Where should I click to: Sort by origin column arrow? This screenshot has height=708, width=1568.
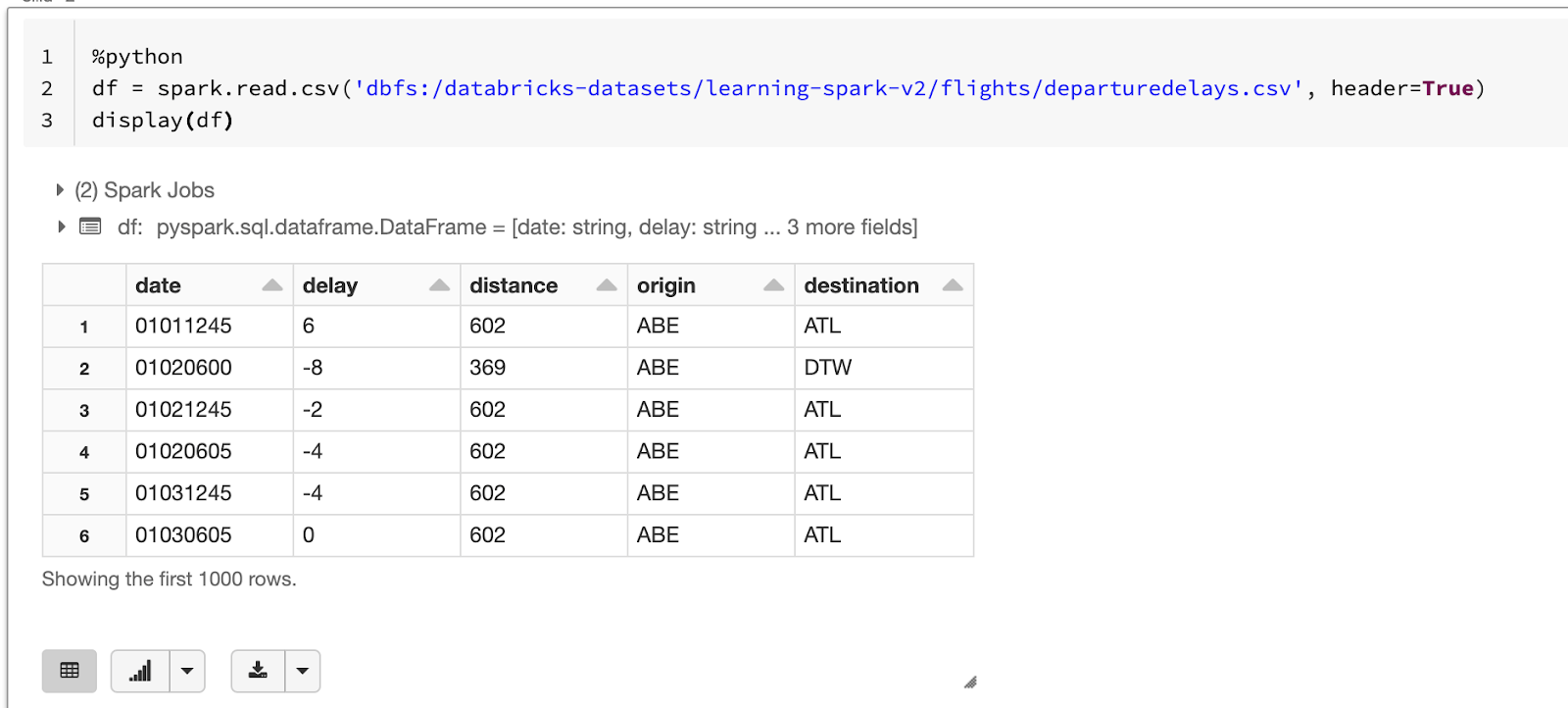tap(773, 285)
